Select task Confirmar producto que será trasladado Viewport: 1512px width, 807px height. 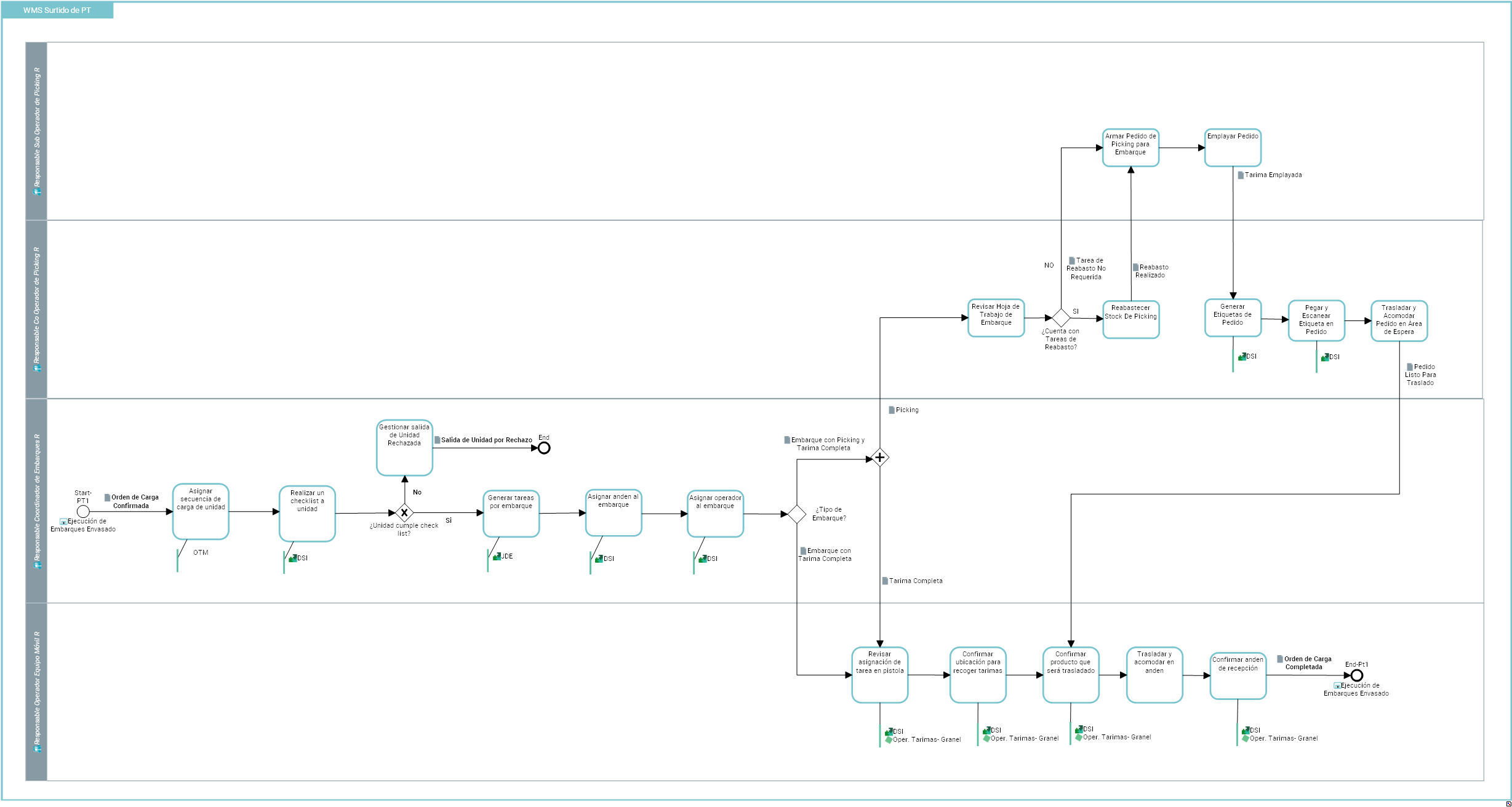(x=1071, y=675)
